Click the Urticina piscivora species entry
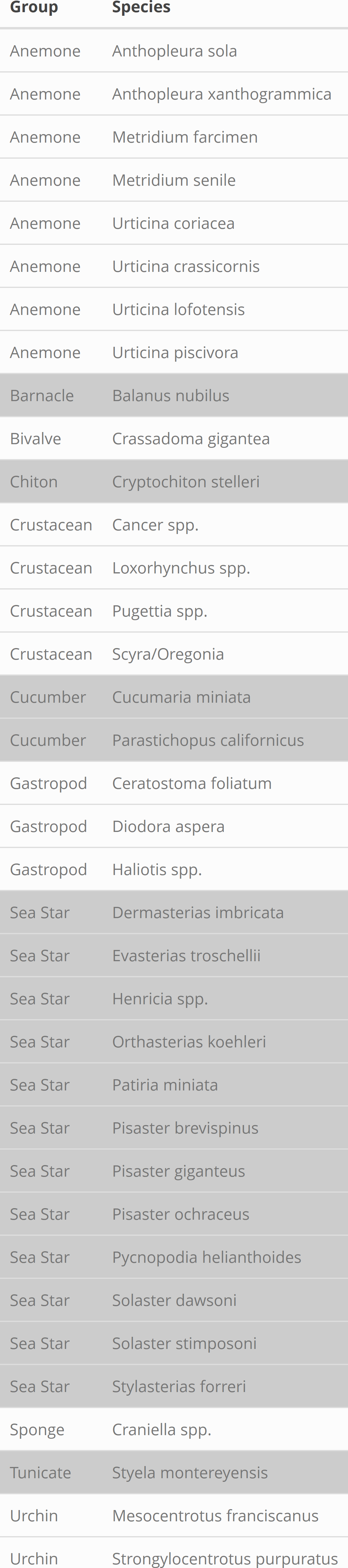348x1568 pixels. pos(175,353)
